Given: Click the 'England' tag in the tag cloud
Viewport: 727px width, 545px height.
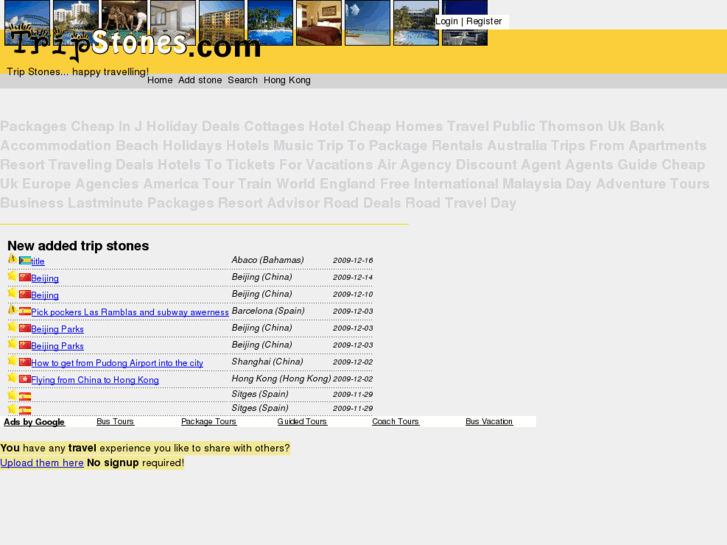Looking at the screenshot, I should tap(348, 184).
